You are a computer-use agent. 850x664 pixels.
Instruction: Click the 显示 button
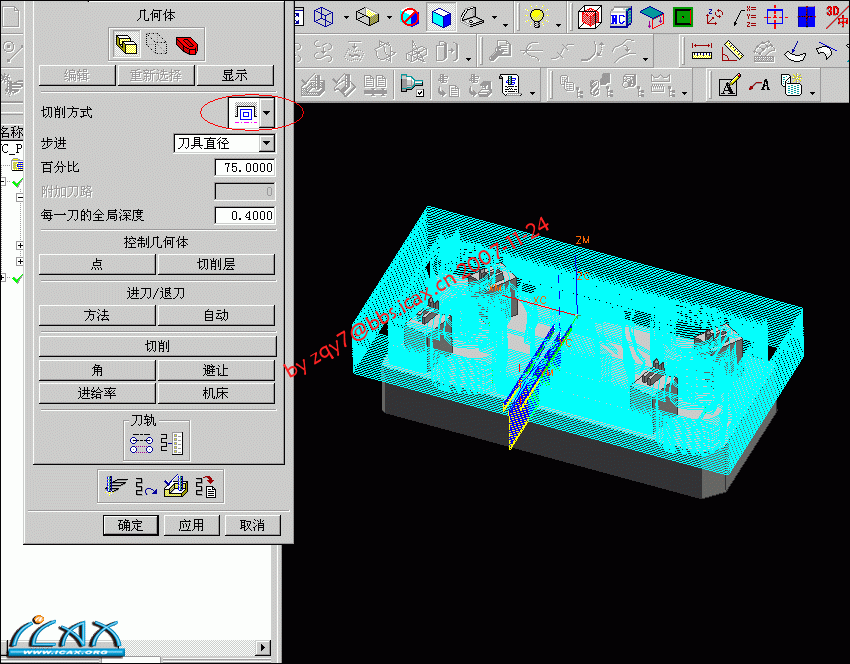[235, 75]
